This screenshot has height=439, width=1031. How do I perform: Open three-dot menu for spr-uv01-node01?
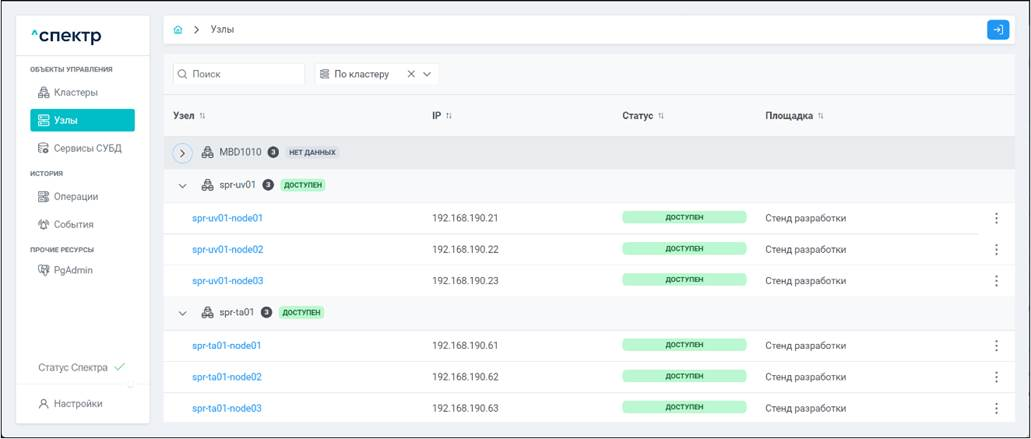click(x=996, y=218)
